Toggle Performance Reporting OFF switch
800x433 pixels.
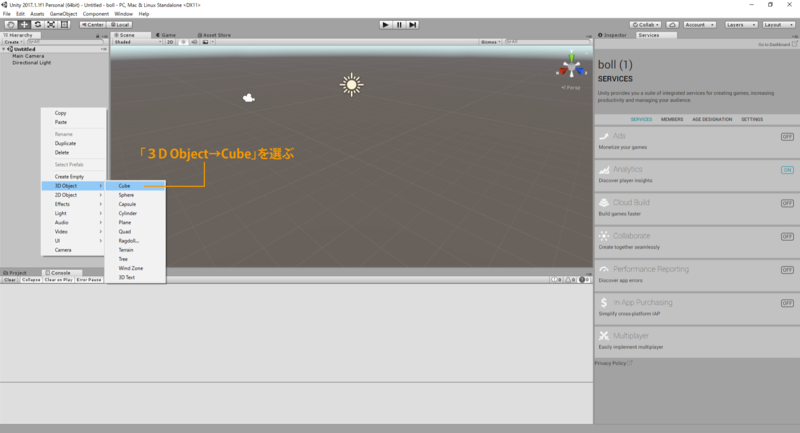click(x=787, y=270)
